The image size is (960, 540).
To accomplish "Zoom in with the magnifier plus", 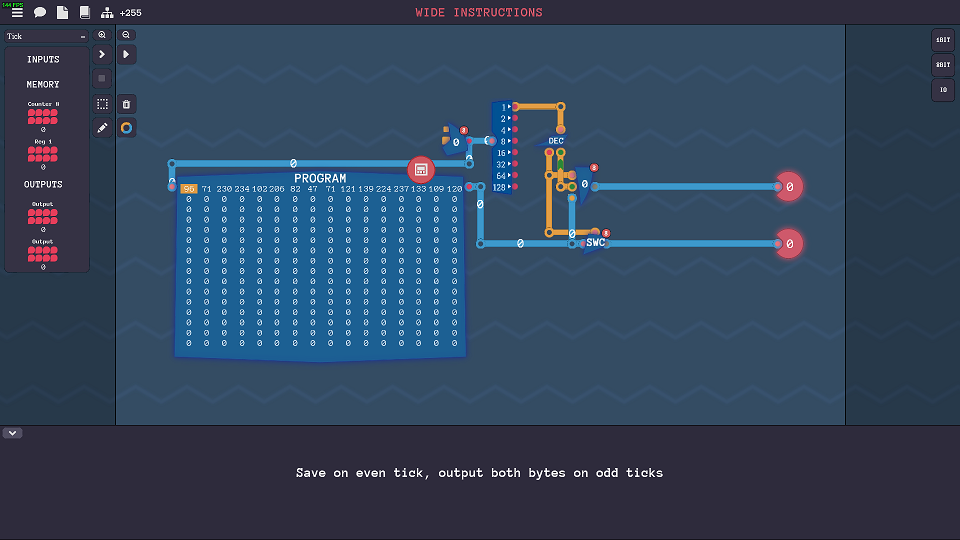I will click(102, 34).
